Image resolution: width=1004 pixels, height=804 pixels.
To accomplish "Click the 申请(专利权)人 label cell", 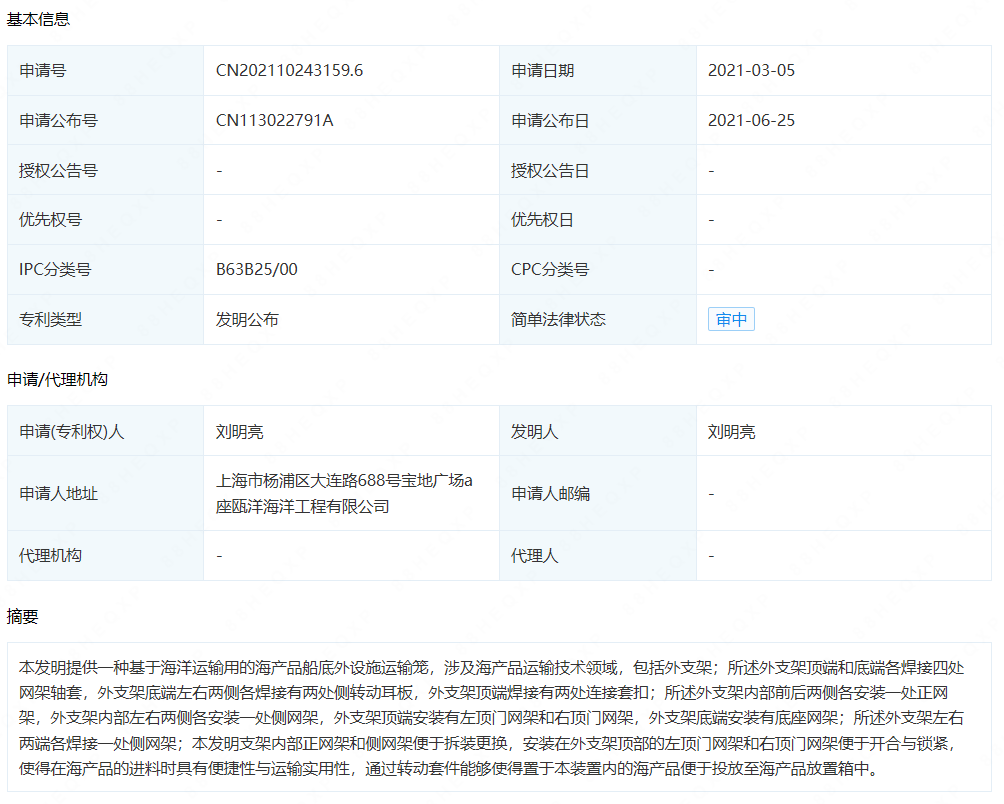I will click(106, 431).
